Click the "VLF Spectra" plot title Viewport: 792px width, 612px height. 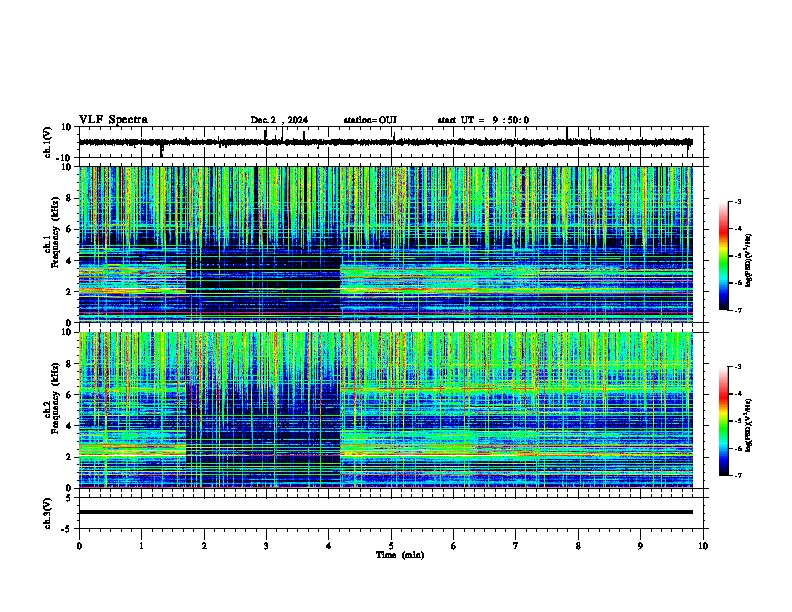click(113, 120)
